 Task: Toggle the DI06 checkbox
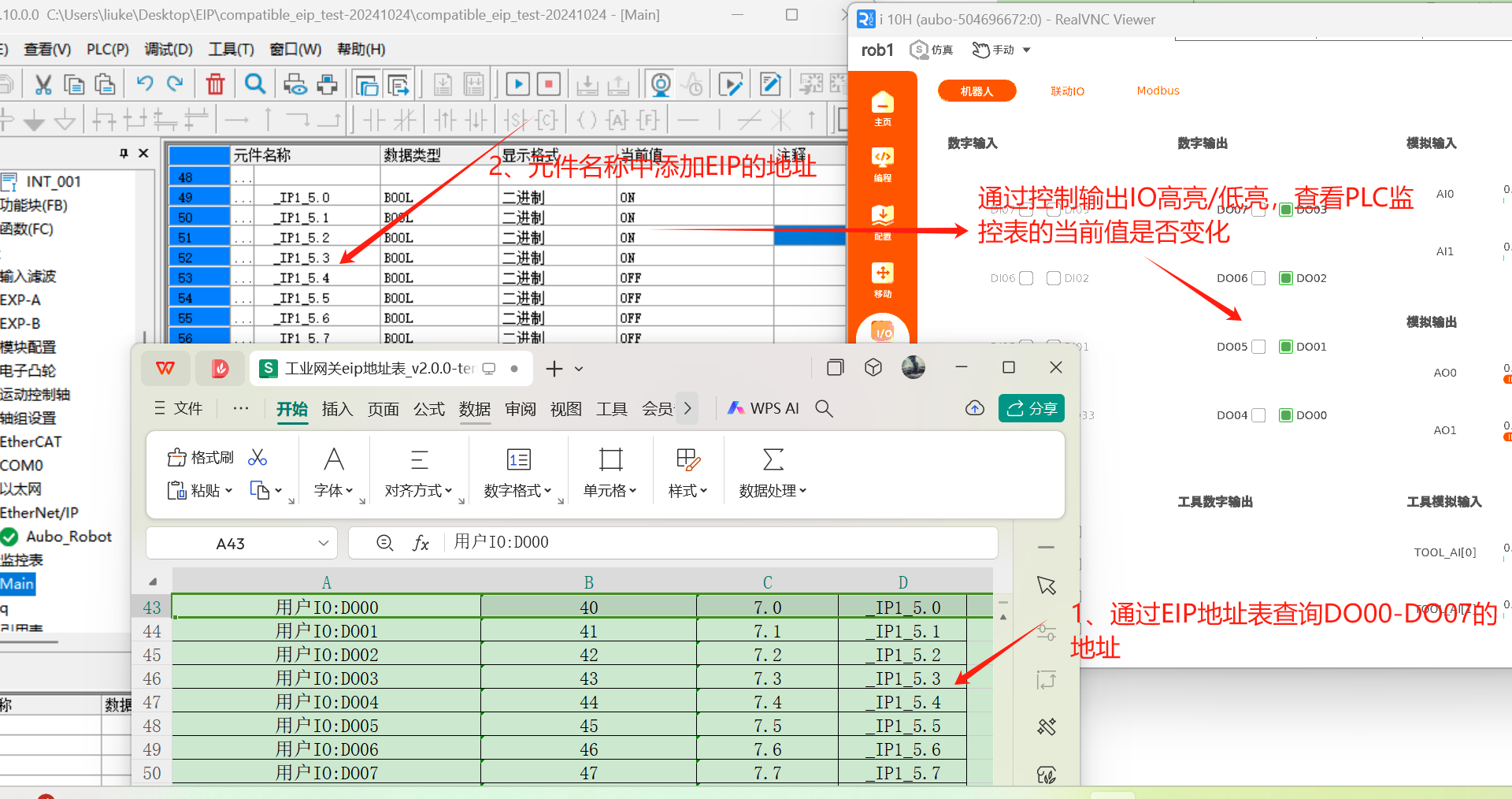coord(1026,278)
